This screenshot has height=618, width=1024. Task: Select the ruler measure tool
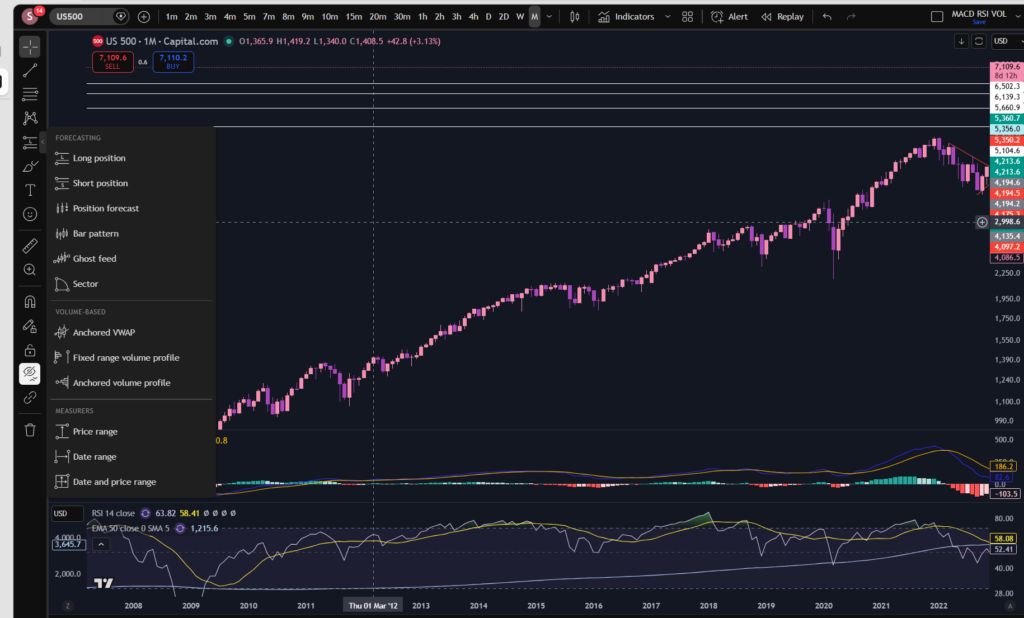(x=30, y=246)
